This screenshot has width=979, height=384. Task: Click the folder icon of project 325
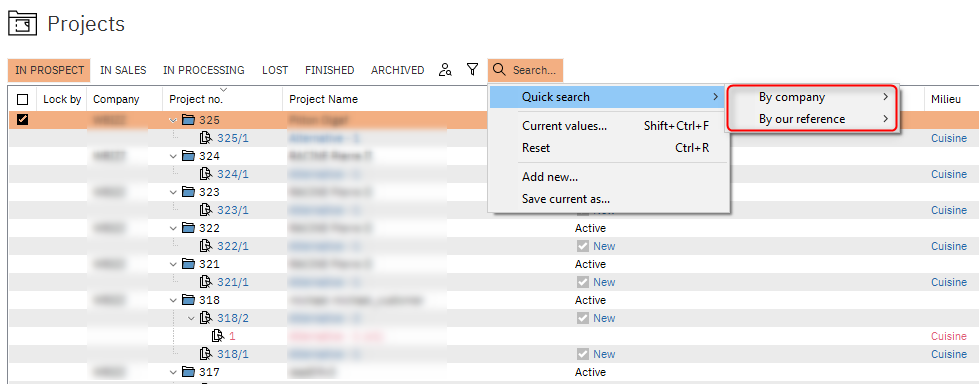188,120
